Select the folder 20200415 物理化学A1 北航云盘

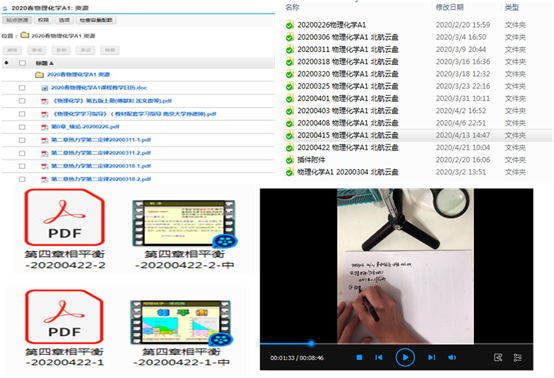tap(348, 135)
